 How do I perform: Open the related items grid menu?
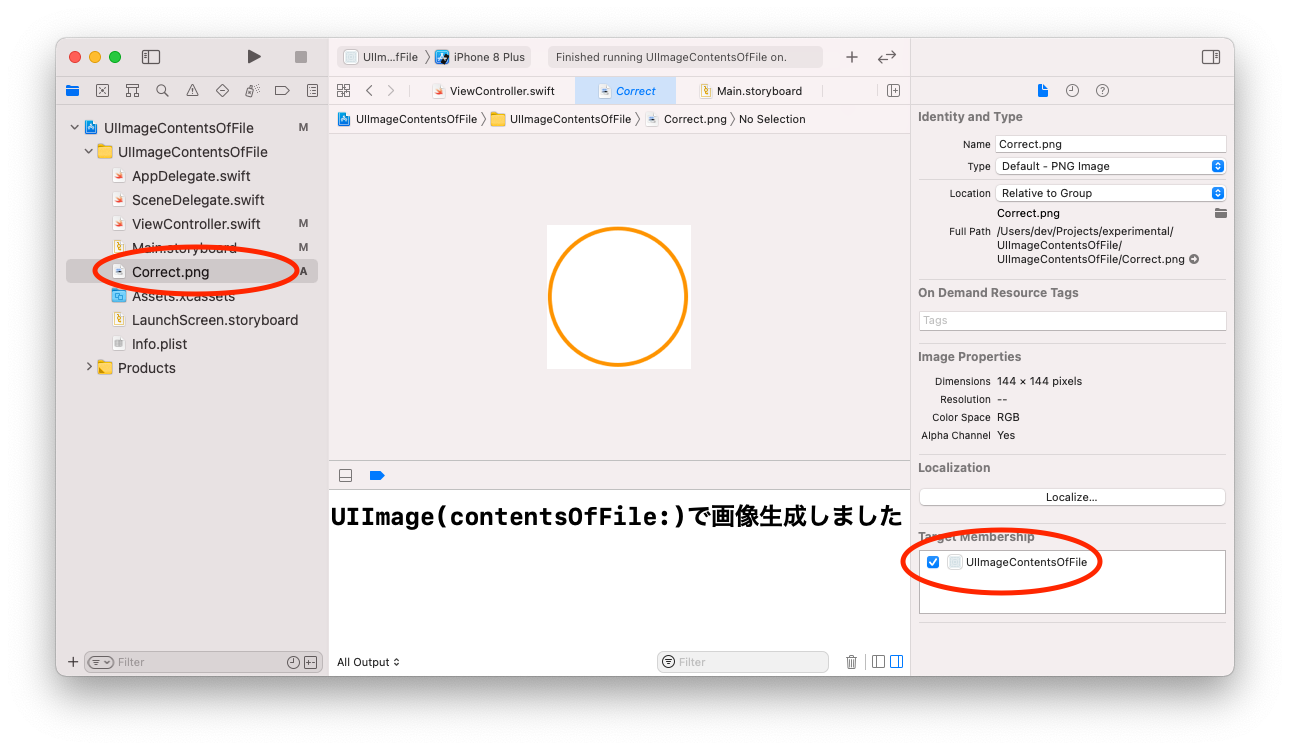343,90
